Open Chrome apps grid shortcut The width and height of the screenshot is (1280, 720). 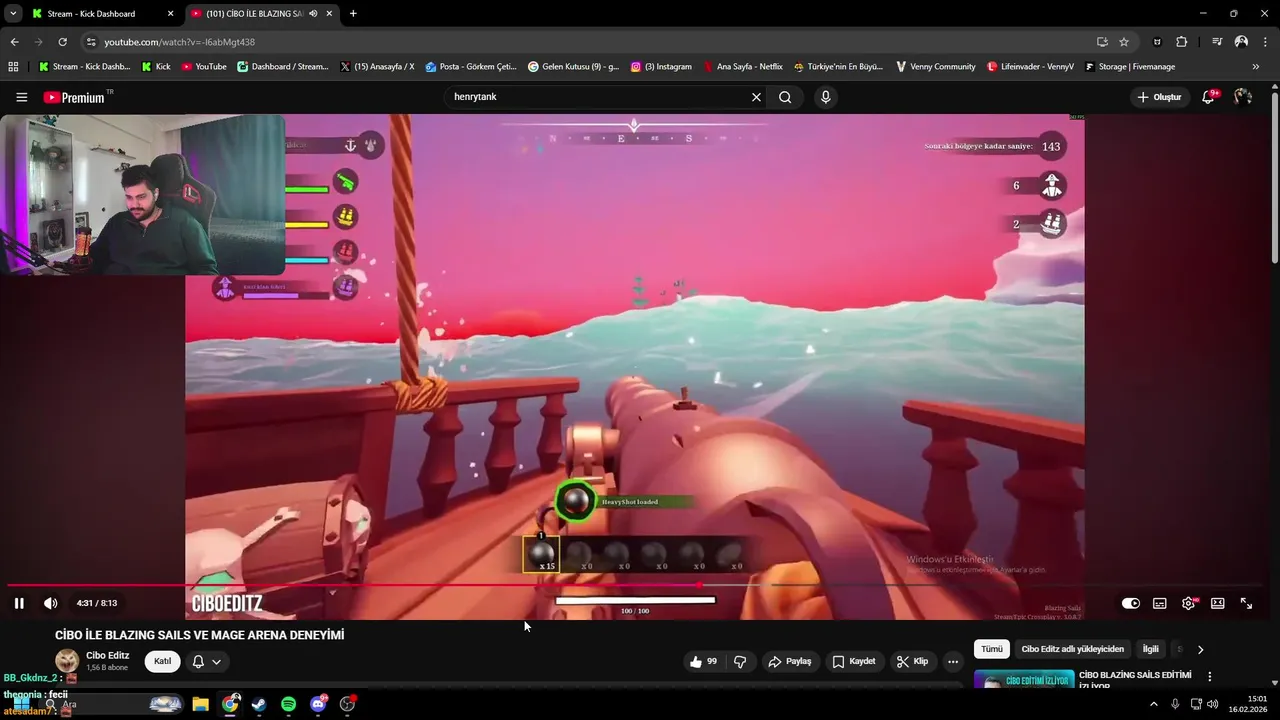13,67
